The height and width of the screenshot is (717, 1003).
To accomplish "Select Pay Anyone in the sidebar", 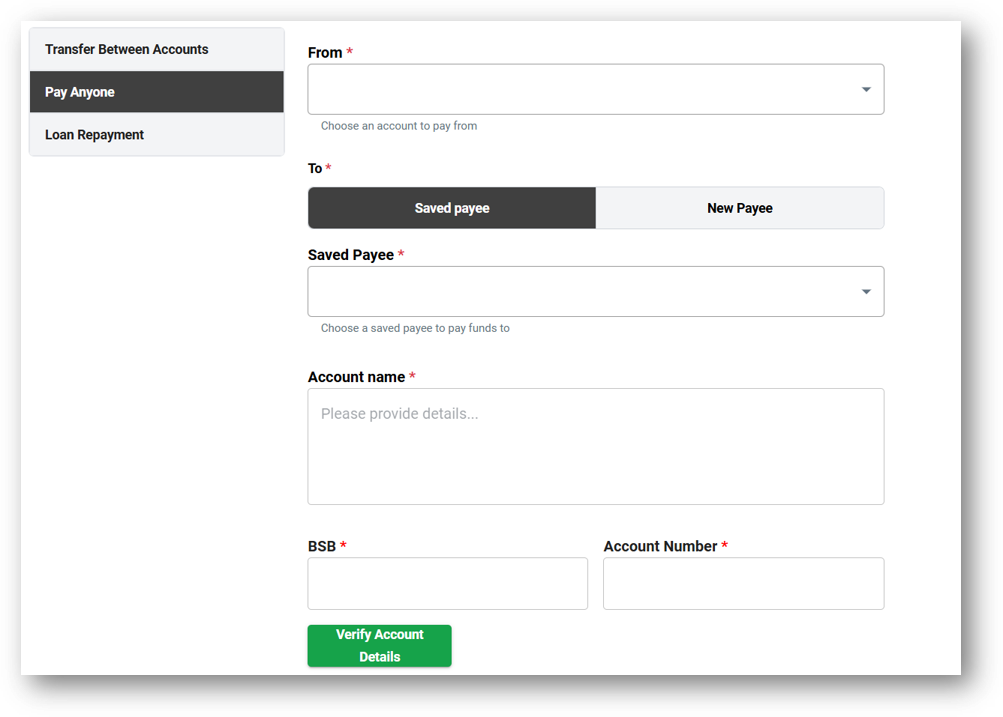I will [80, 92].
